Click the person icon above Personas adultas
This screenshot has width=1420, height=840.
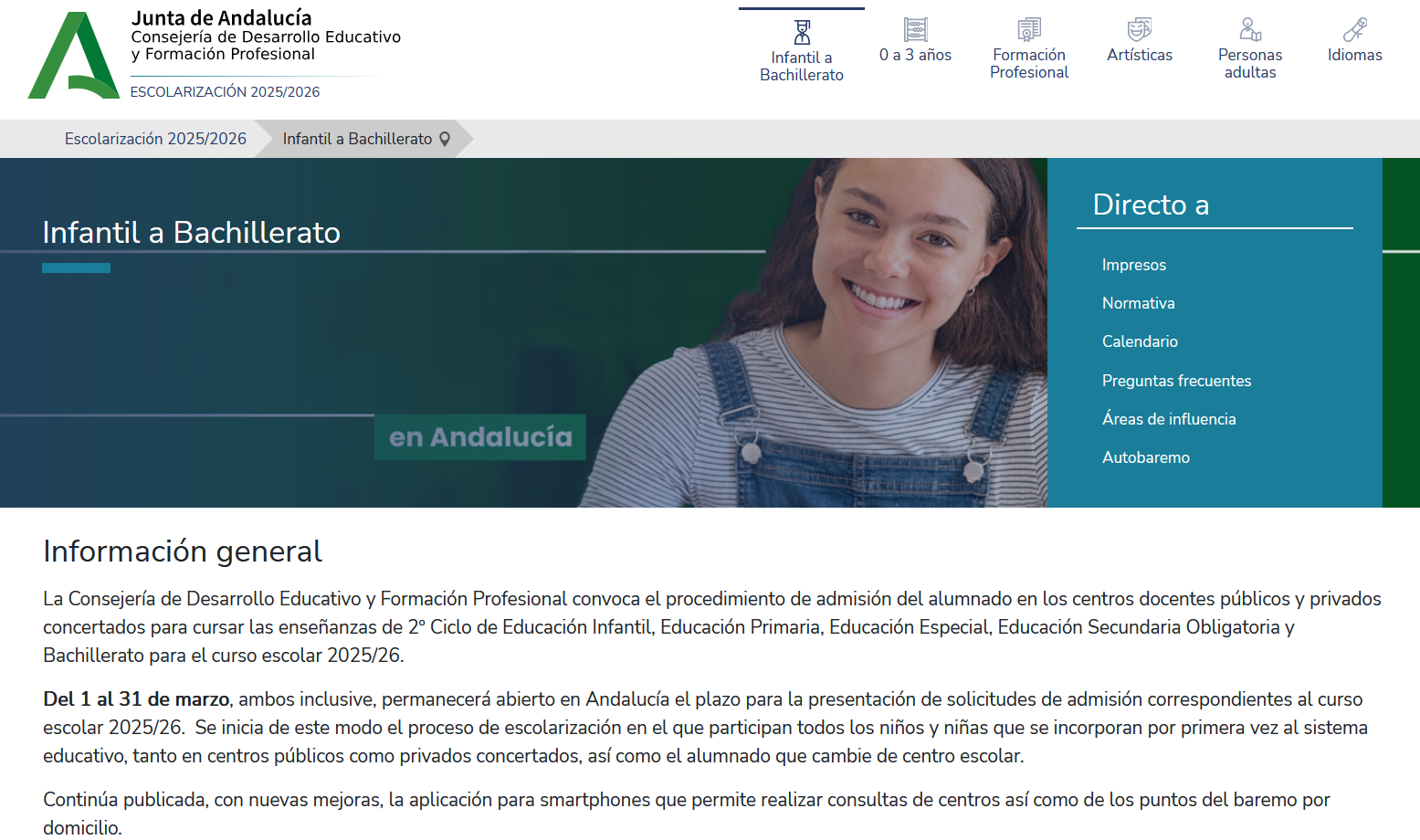coord(1250,29)
